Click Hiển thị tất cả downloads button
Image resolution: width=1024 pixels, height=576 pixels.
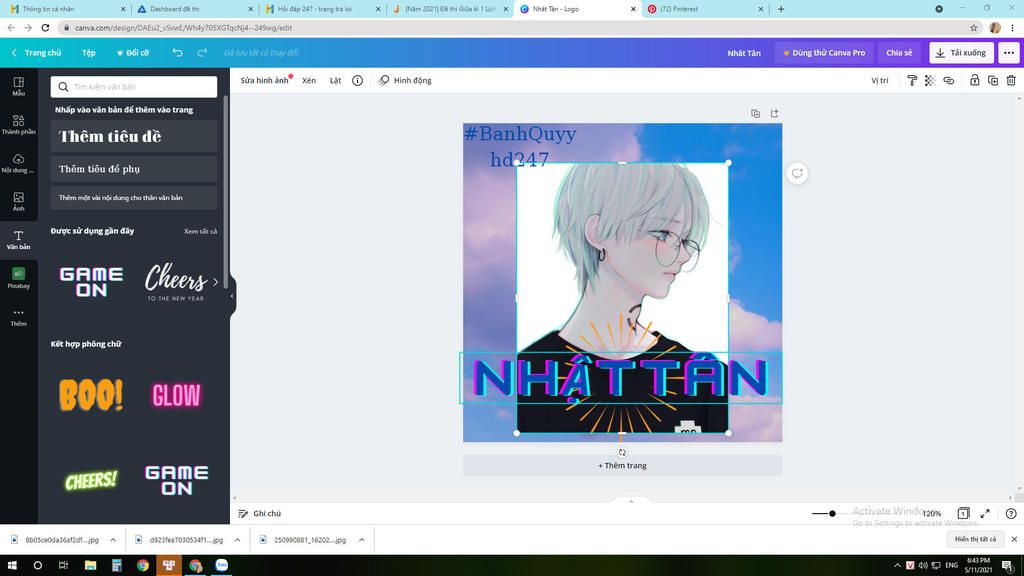pyautogui.click(x=975, y=539)
